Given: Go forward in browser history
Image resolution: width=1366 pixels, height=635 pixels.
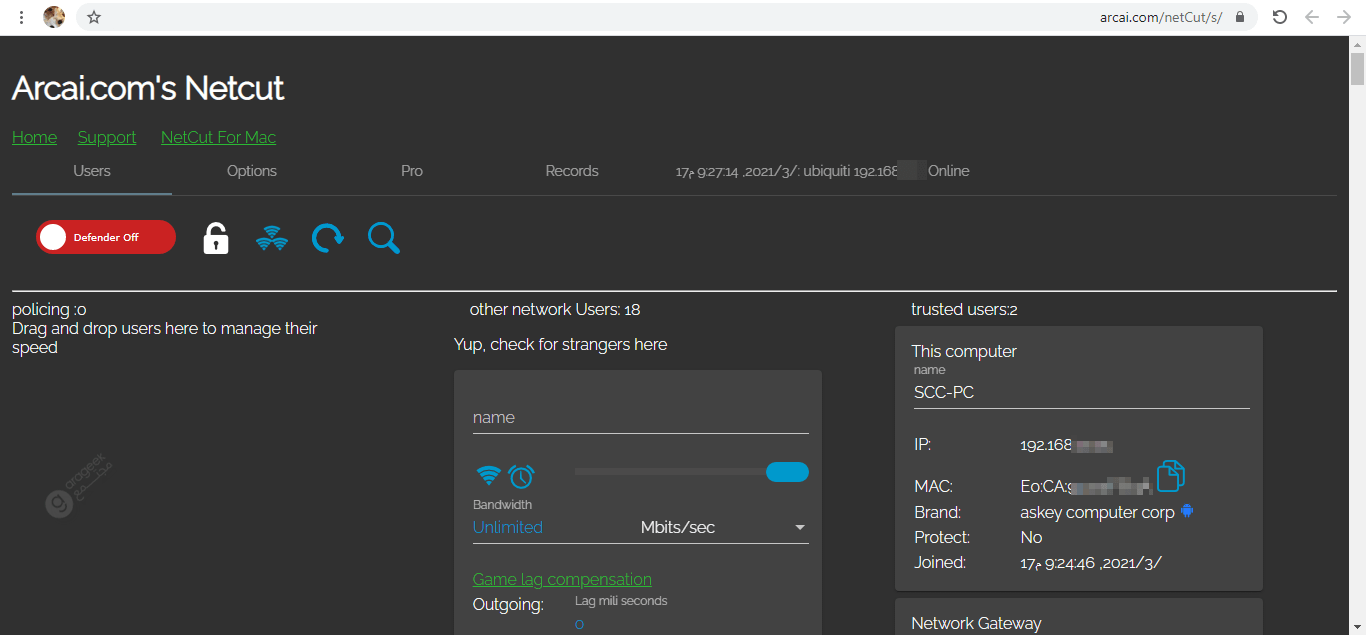Looking at the screenshot, I should click(x=1344, y=17).
